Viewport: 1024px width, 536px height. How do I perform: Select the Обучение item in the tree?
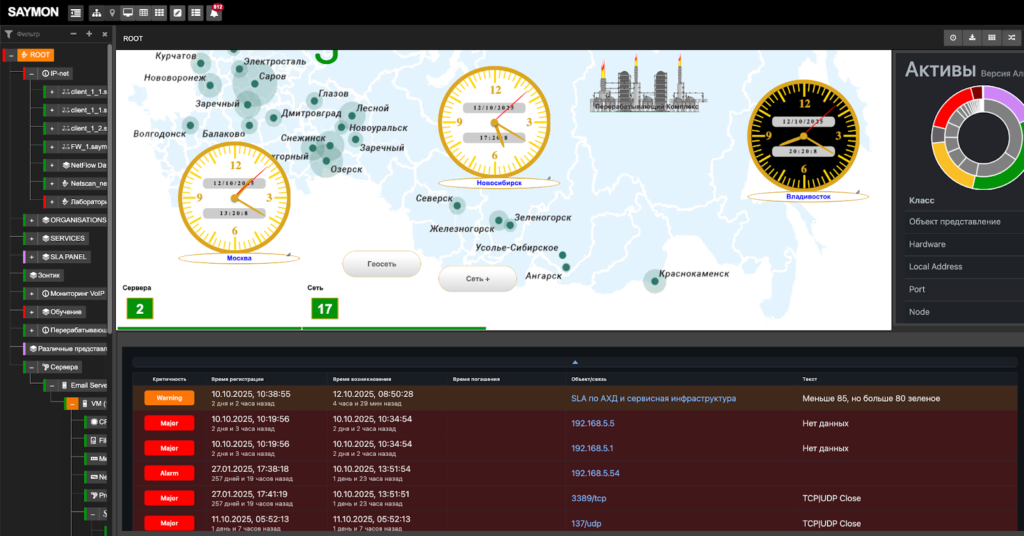[x=67, y=312]
